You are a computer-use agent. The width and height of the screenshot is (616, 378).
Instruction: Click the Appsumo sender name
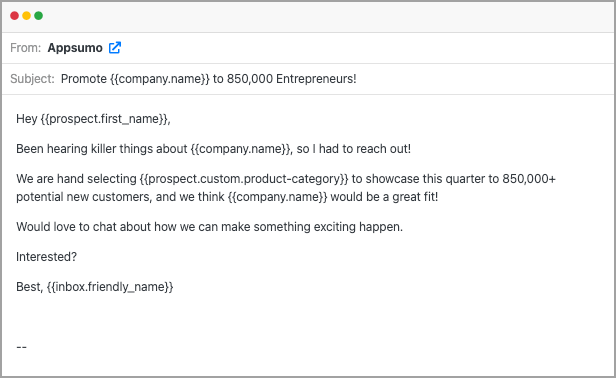75,48
